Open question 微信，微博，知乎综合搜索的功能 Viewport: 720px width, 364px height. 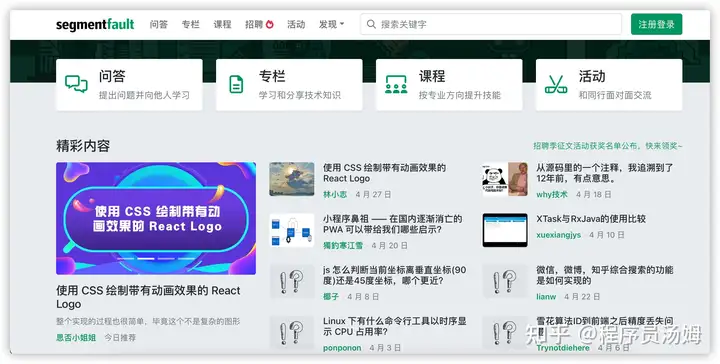pyautogui.click(x=605, y=275)
